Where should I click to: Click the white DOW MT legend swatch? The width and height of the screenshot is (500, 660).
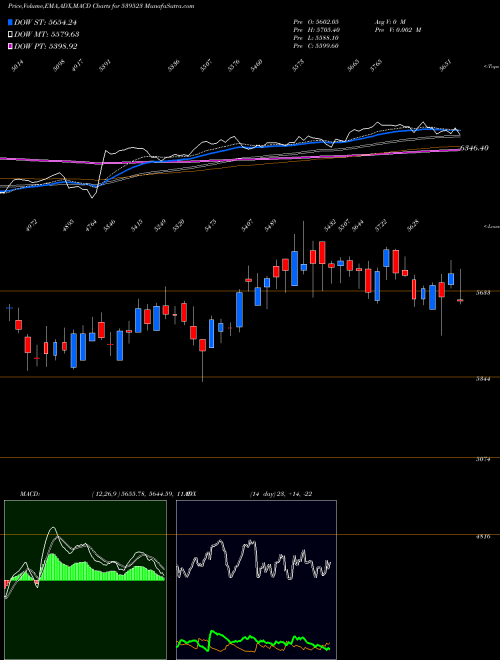(x=10, y=34)
